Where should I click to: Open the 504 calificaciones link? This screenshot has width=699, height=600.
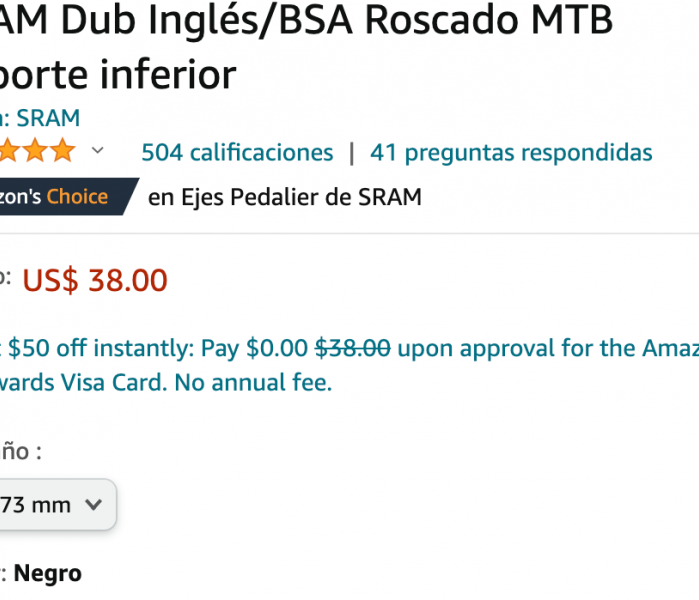pos(237,153)
